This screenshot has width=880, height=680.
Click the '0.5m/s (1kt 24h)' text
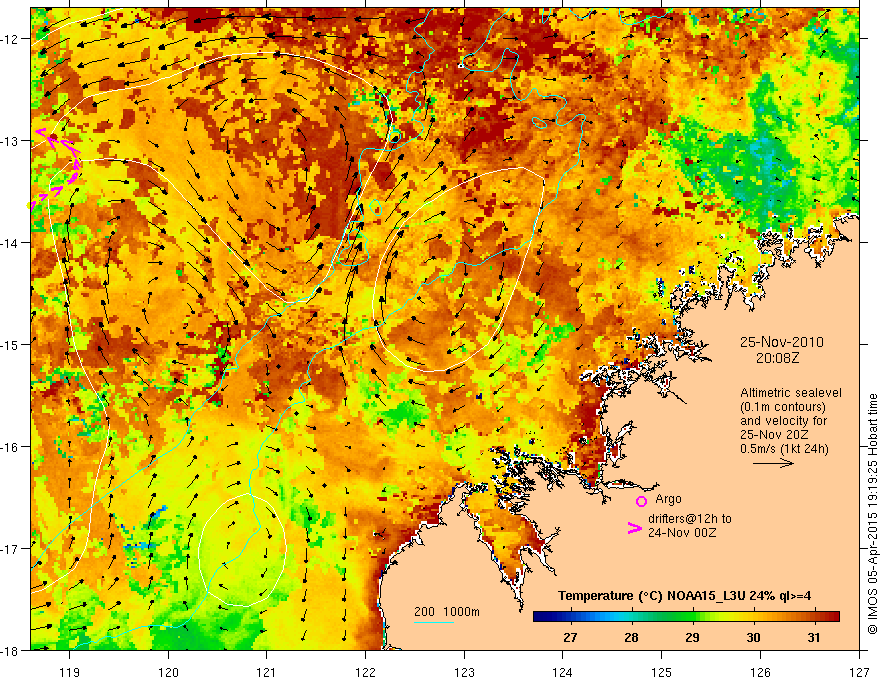(x=784, y=449)
